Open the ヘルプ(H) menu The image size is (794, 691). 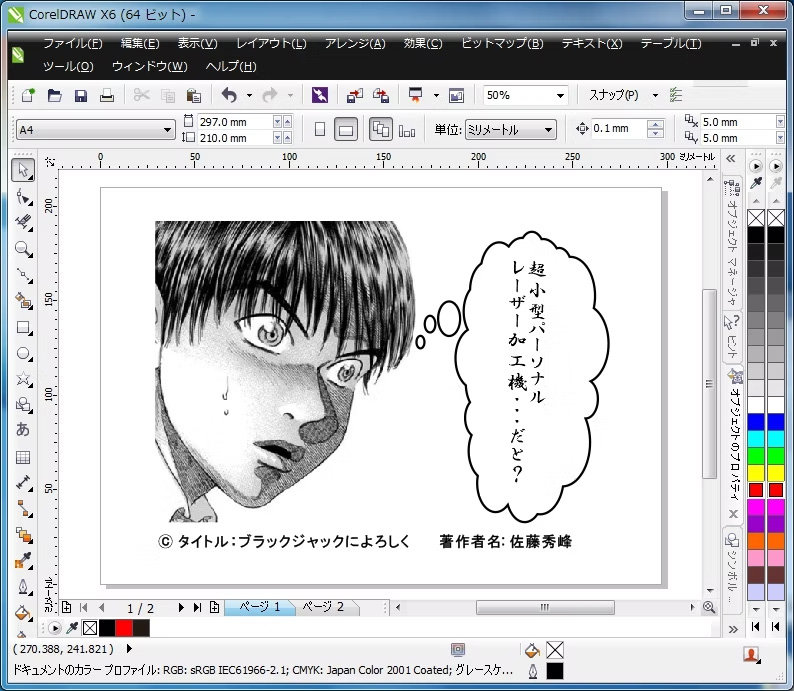pyautogui.click(x=231, y=66)
